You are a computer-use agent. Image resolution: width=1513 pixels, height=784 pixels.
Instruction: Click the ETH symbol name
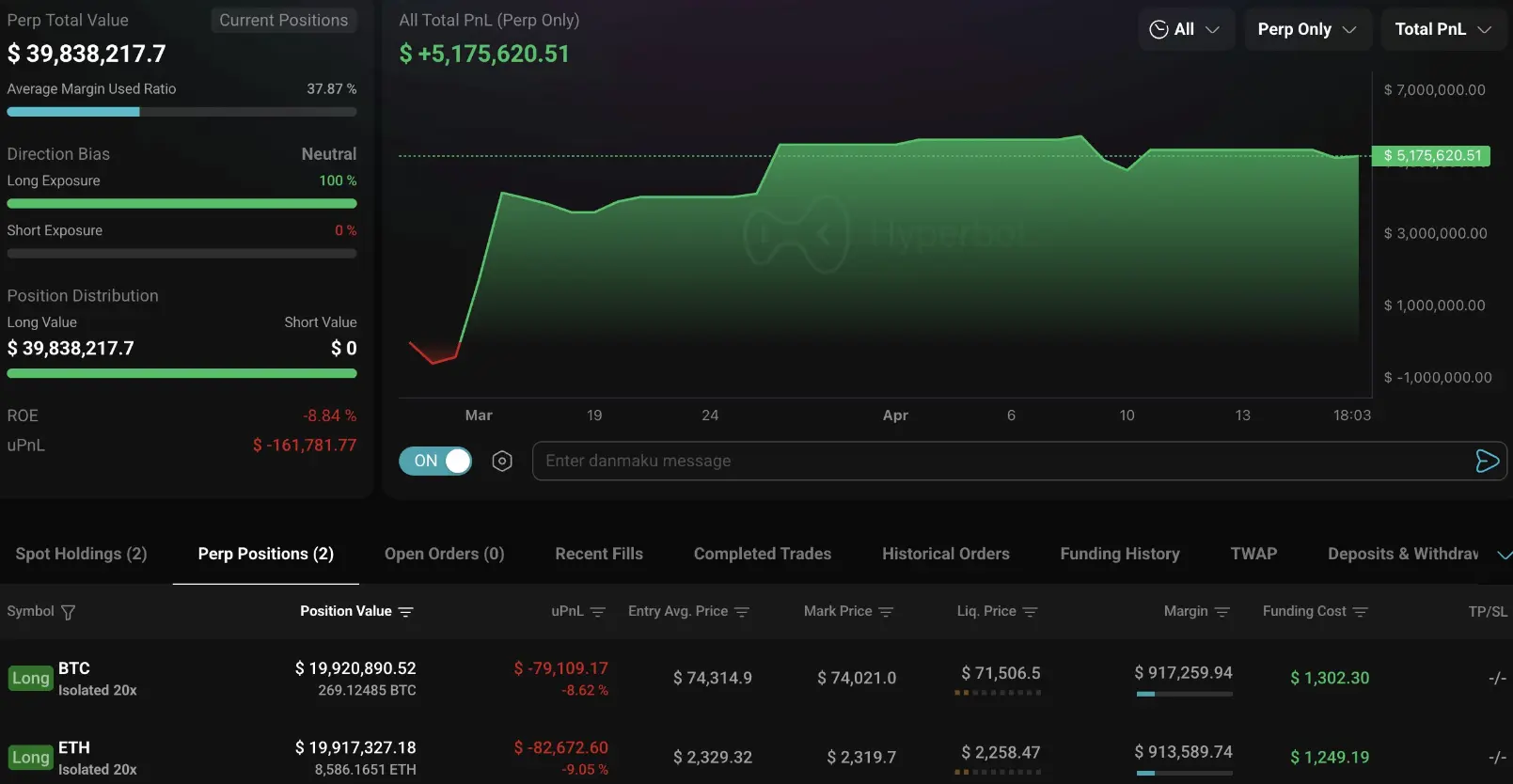click(x=74, y=747)
